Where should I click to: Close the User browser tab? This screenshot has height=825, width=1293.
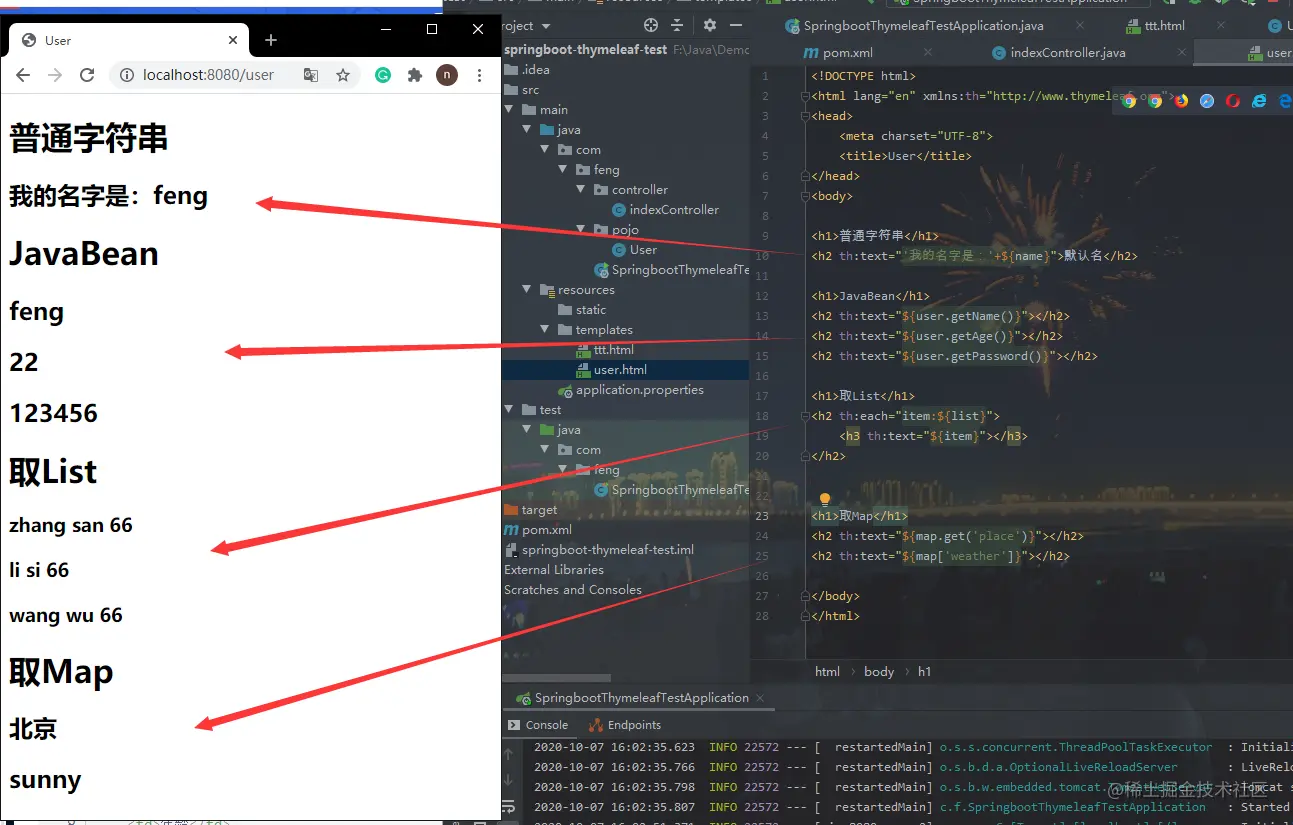click(x=233, y=40)
